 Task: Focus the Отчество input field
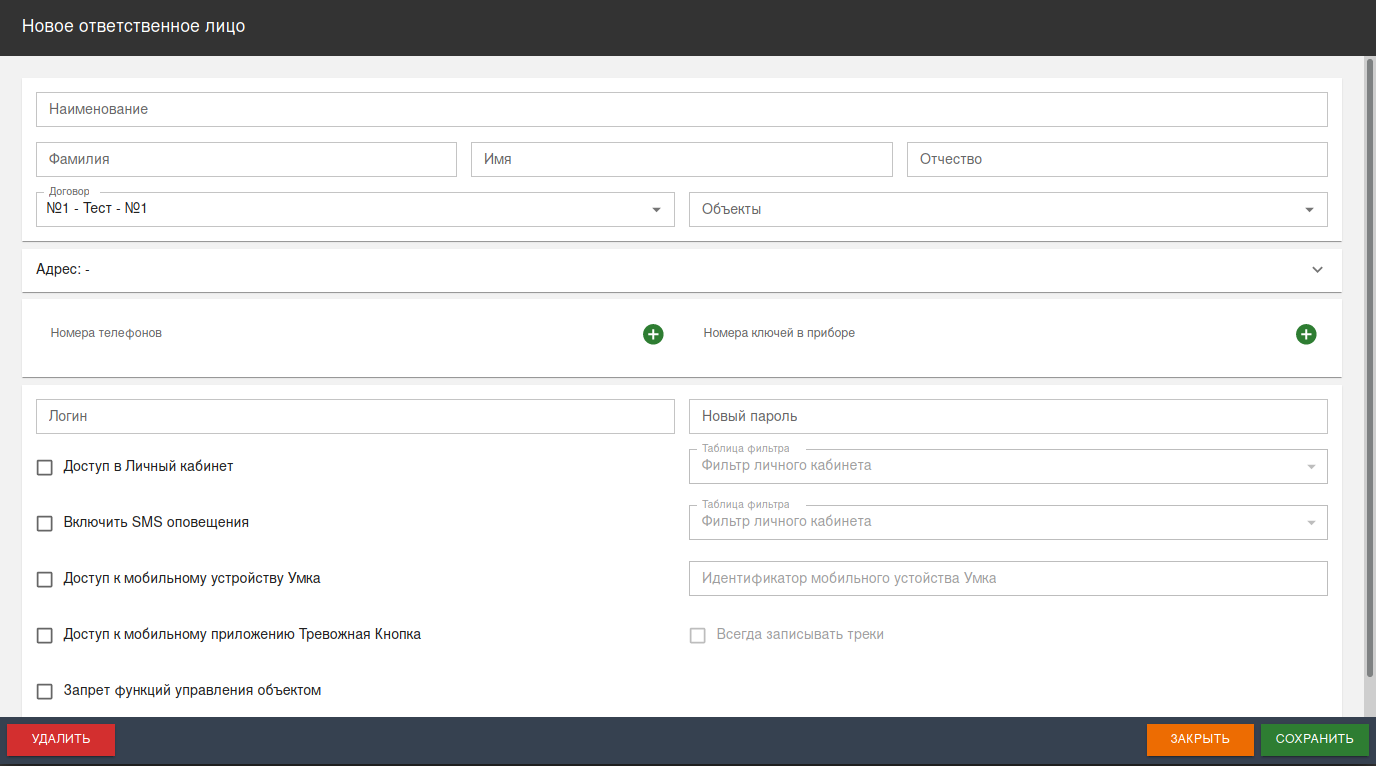click(1117, 159)
